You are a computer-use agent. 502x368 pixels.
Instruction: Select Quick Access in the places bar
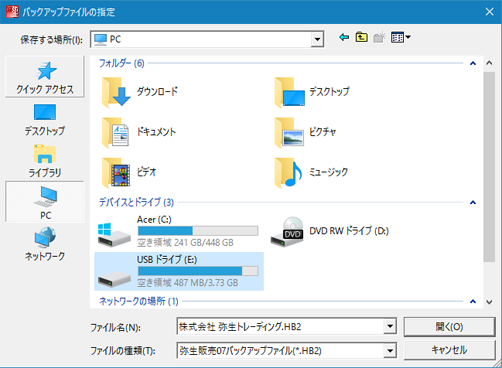[45, 77]
